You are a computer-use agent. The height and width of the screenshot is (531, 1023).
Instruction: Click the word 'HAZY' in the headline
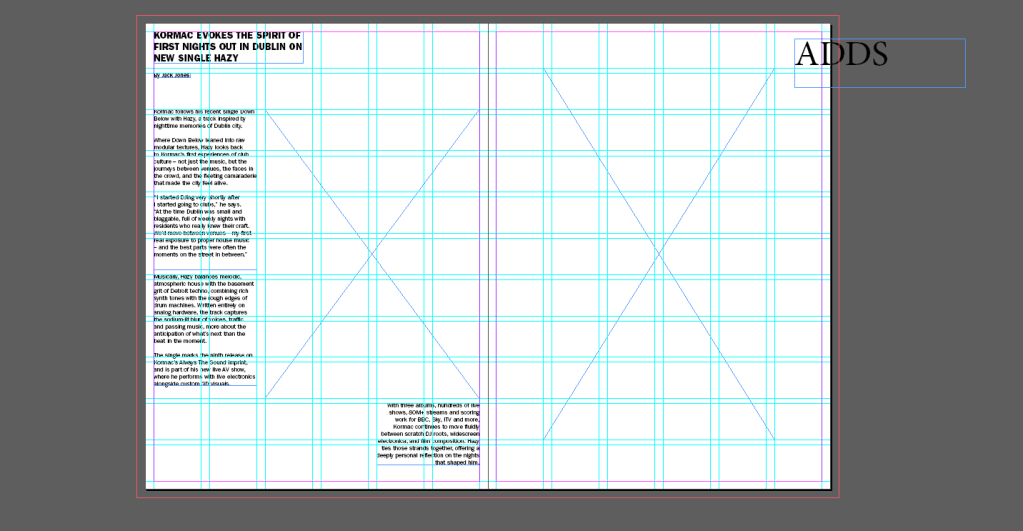pos(225,58)
